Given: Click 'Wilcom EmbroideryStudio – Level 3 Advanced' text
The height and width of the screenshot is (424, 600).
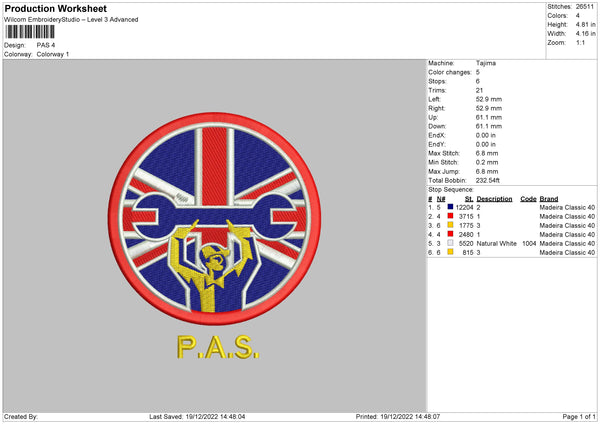Looking at the screenshot, I should 71,20.
